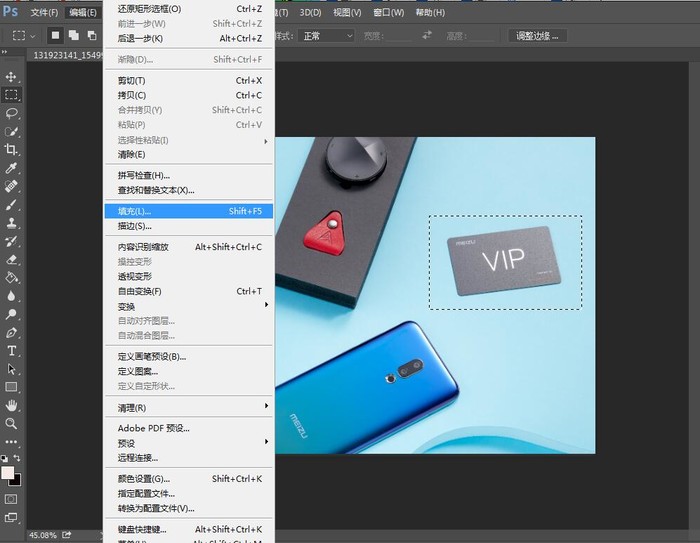Image resolution: width=700 pixels, height=543 pixels.
Task: Click the foreground color swatch
Action: (7, 473)
